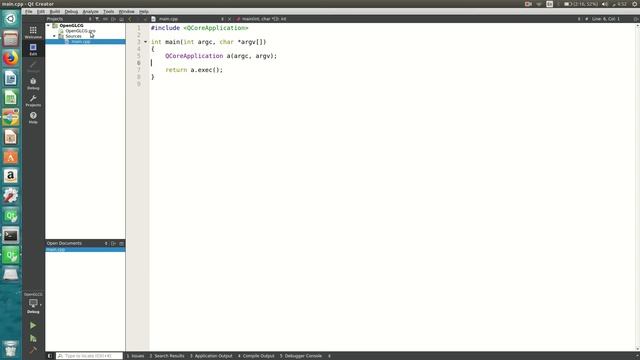Open the system settings gear menu
Image resolution: width=640 pixels, height=360 pixels.
tap(635, 4)
